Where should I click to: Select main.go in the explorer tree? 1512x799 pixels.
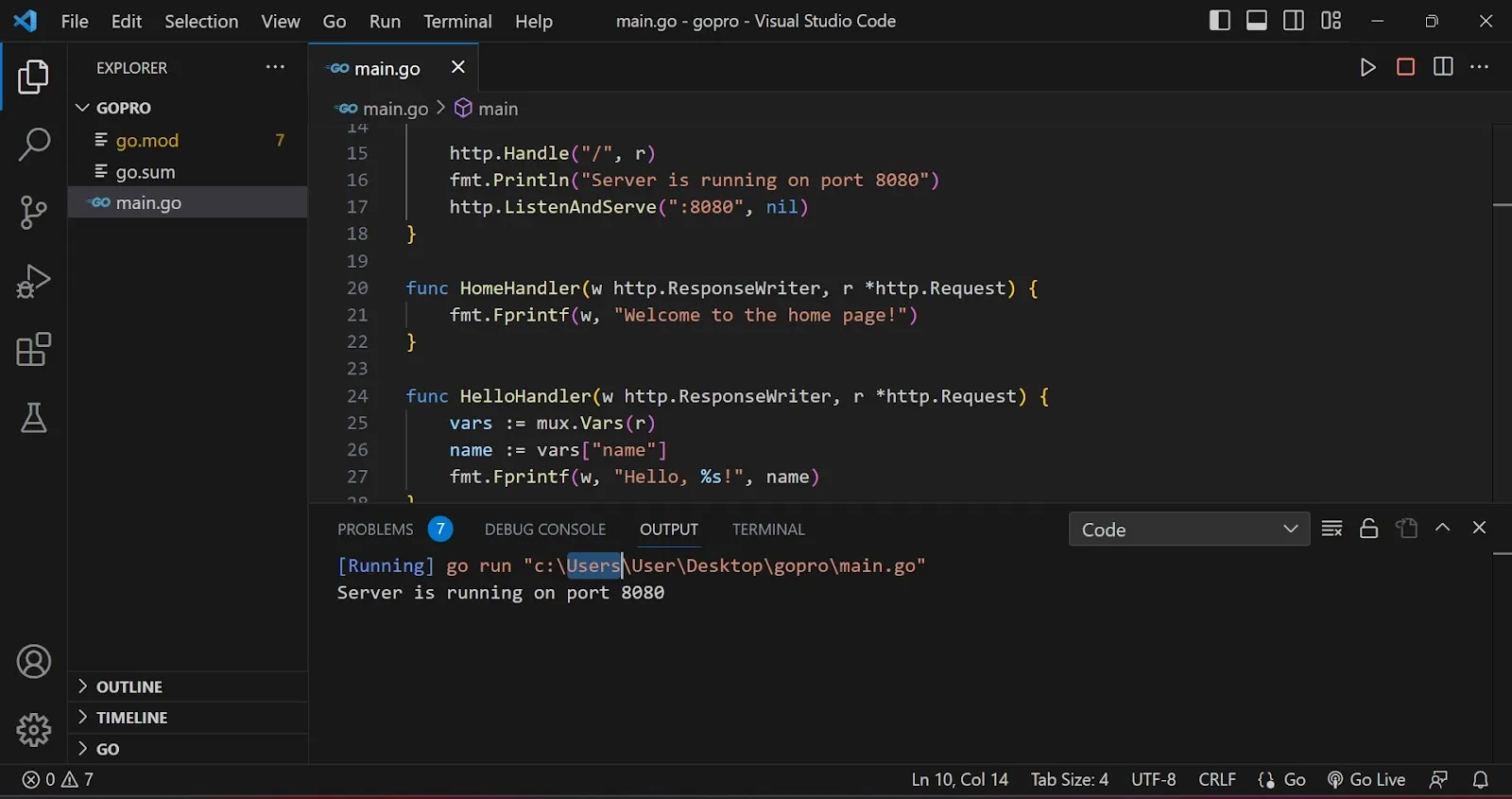pyautogui.click(x=187, y=202)
